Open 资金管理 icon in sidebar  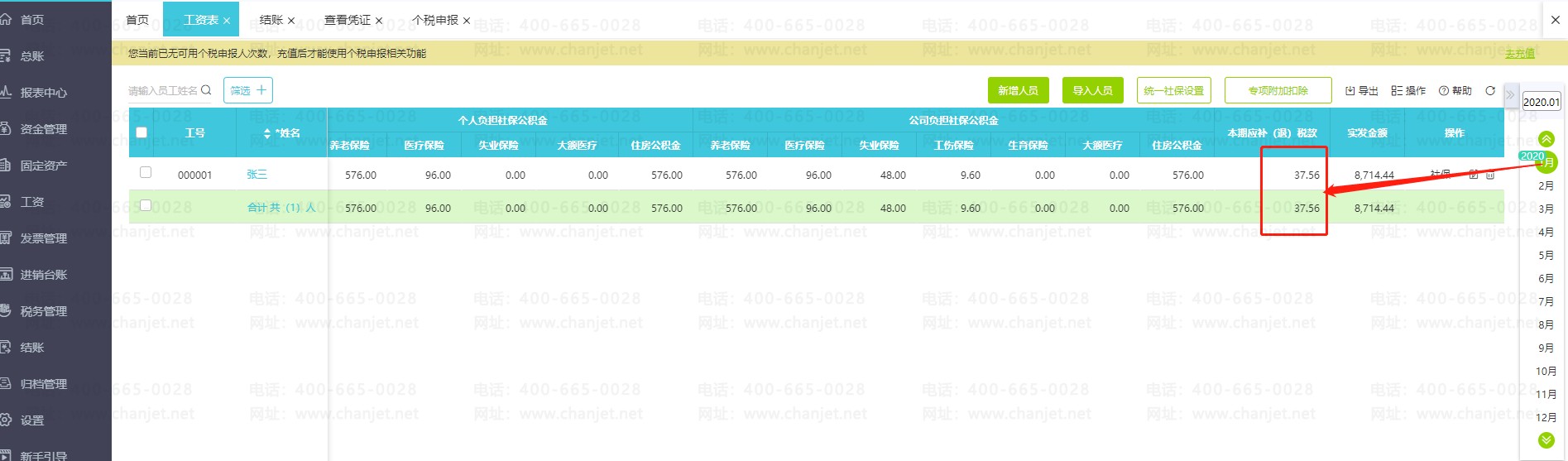coord(6,128)
